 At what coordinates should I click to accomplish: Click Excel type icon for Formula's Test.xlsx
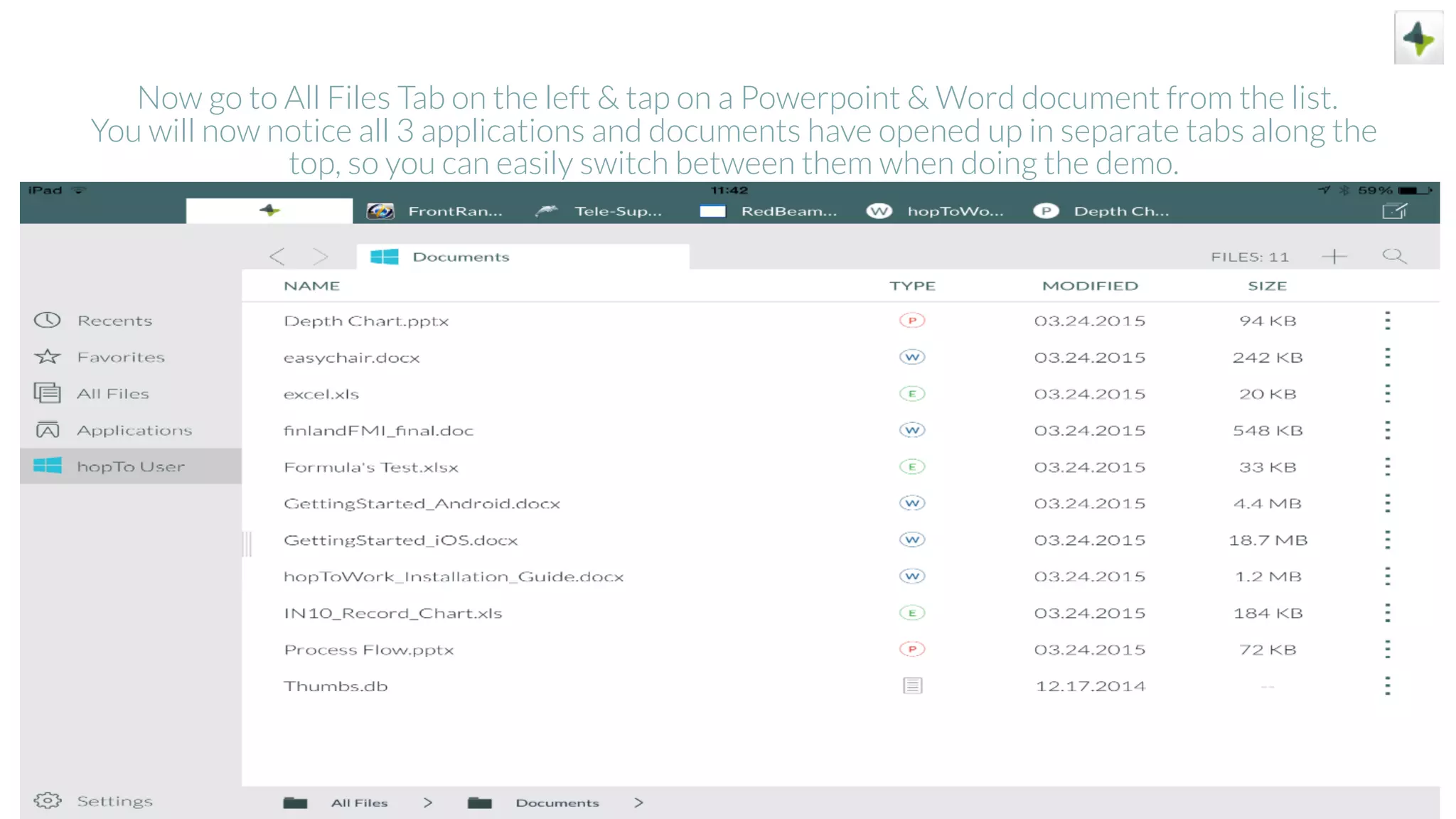912,467
